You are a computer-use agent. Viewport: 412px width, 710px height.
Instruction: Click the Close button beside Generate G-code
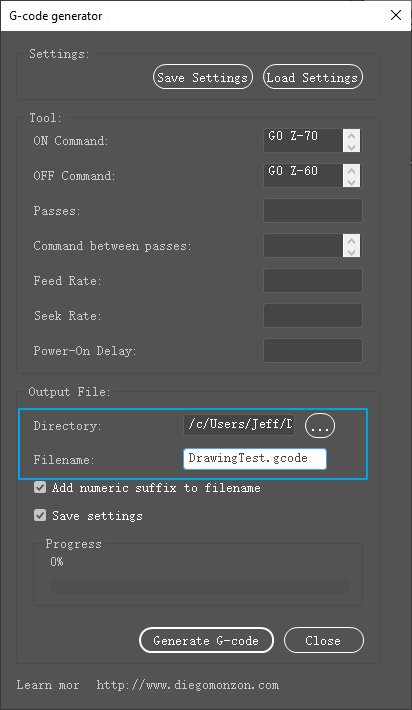pyautogui.click(x=324, y=640)
